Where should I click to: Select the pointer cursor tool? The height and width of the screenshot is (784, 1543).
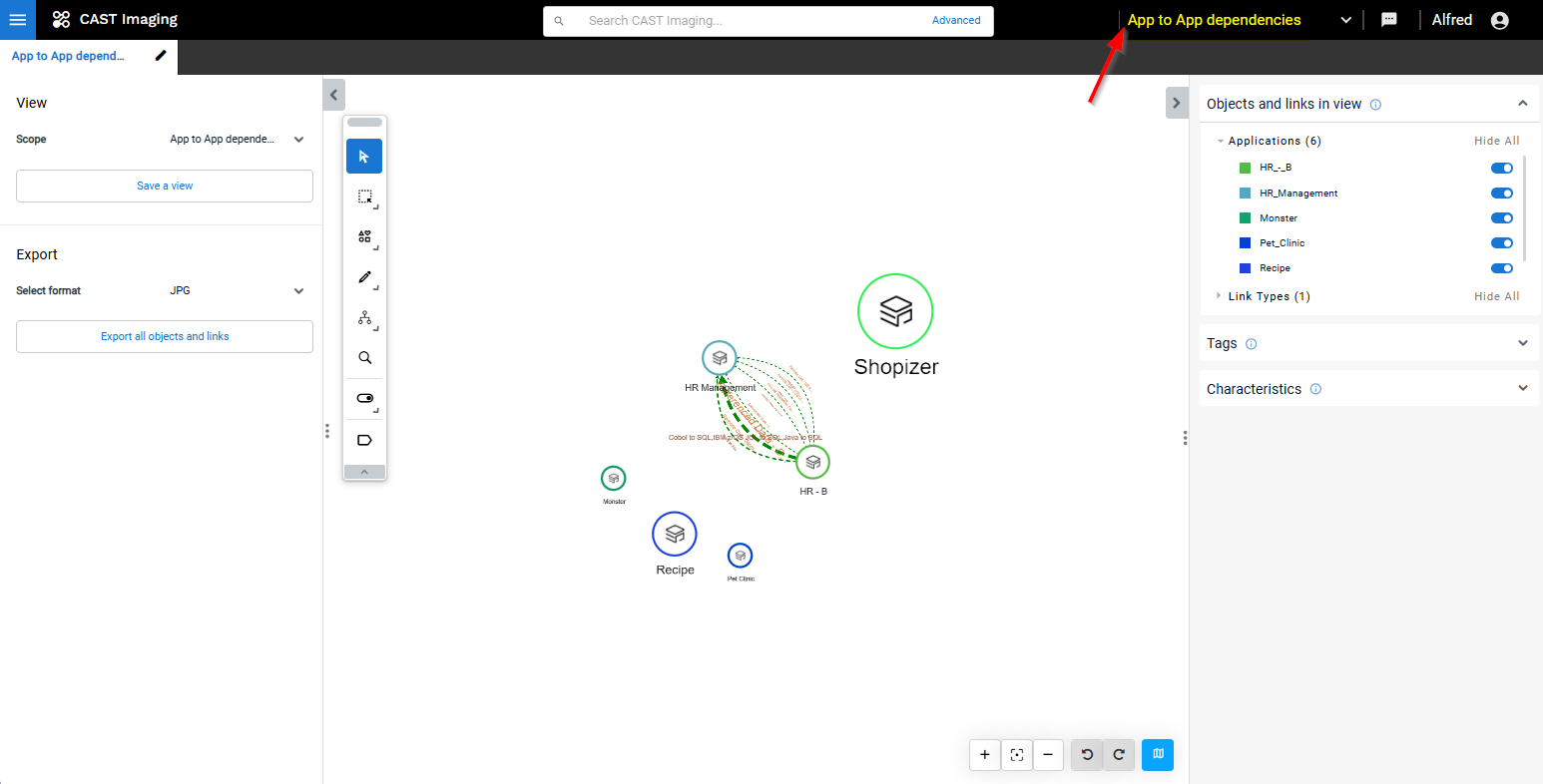tap(364, 157)
